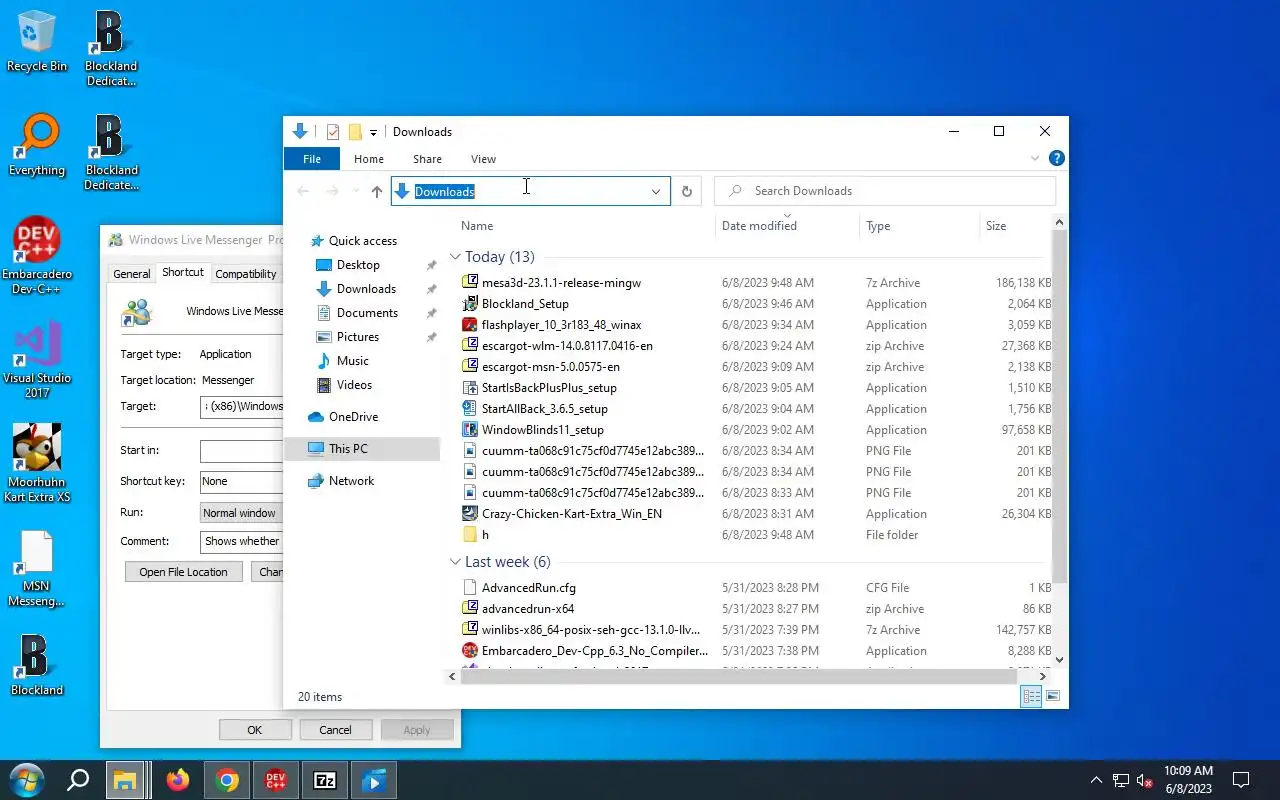Click OK in Properties dialog
Screen dimensions: 1280x800
pos(255,730)
